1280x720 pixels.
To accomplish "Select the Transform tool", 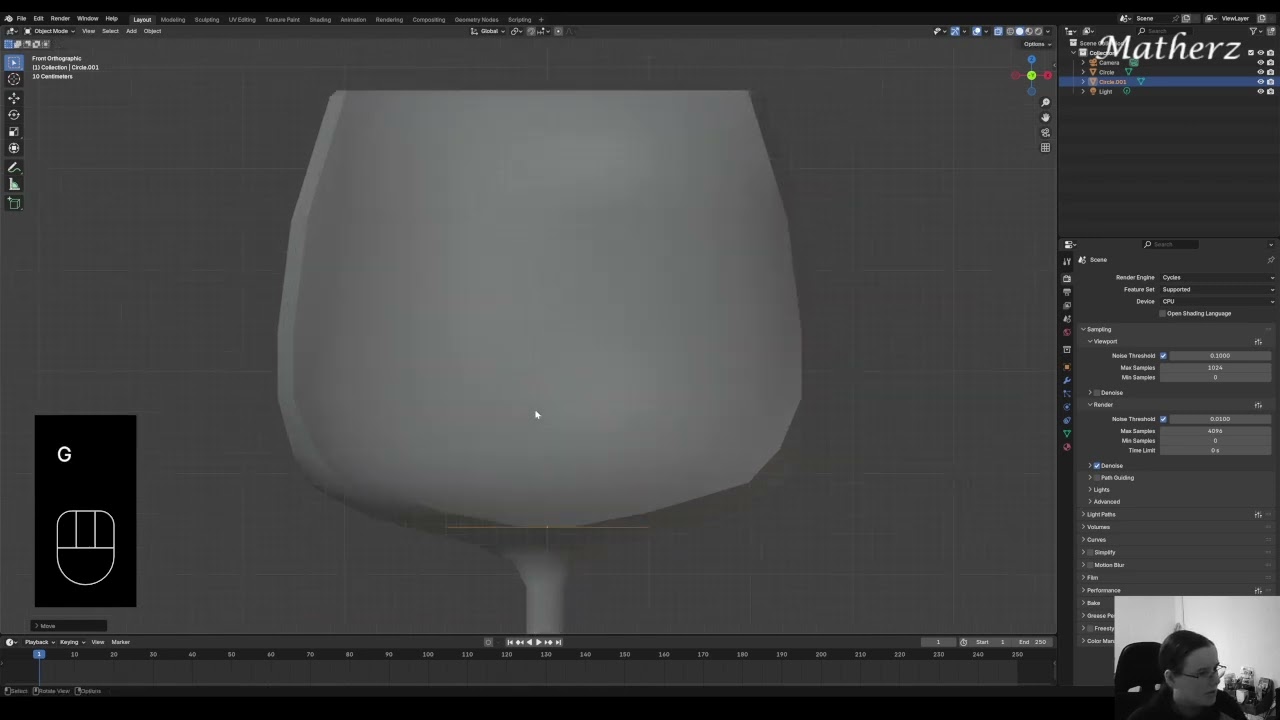I will pos(14,148).
